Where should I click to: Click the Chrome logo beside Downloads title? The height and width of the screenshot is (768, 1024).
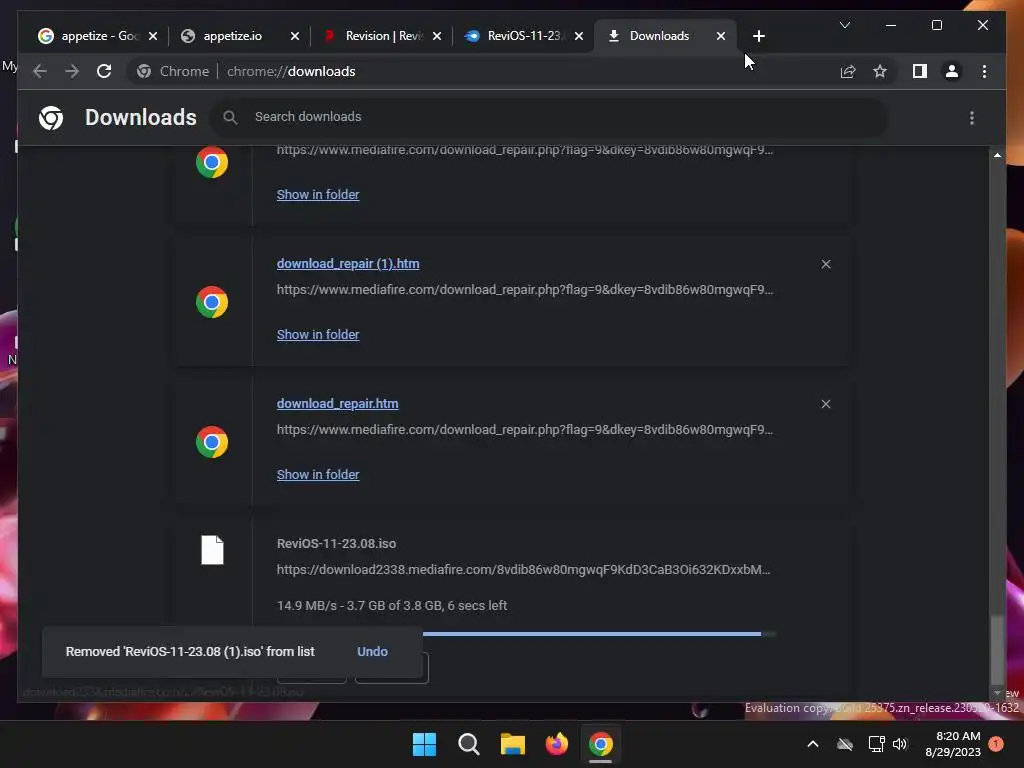(x=51, y=118)
